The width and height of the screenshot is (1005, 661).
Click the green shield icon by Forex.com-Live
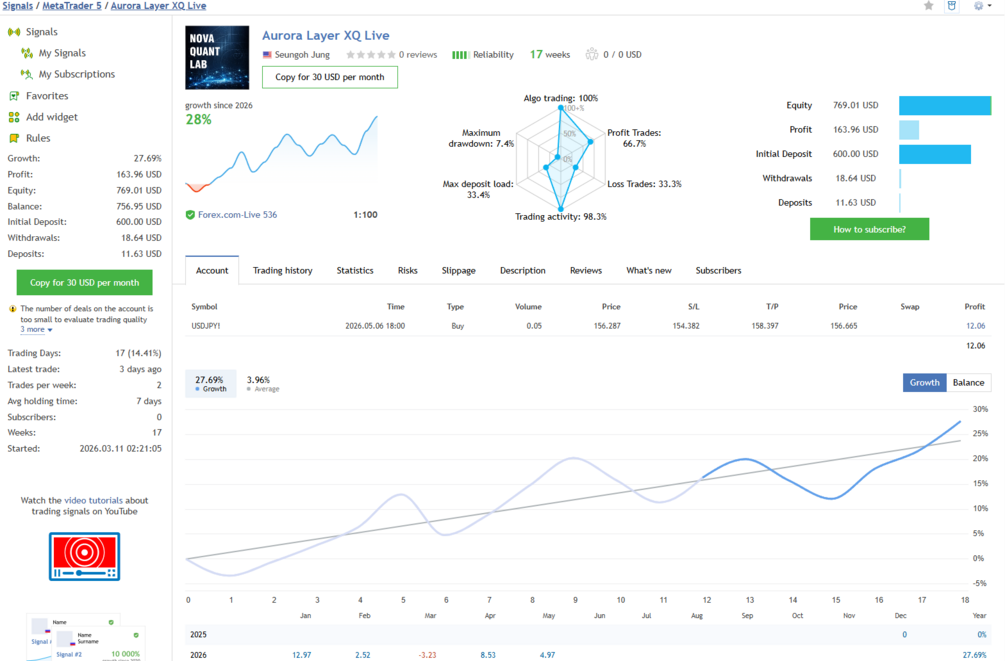point(190,215)
